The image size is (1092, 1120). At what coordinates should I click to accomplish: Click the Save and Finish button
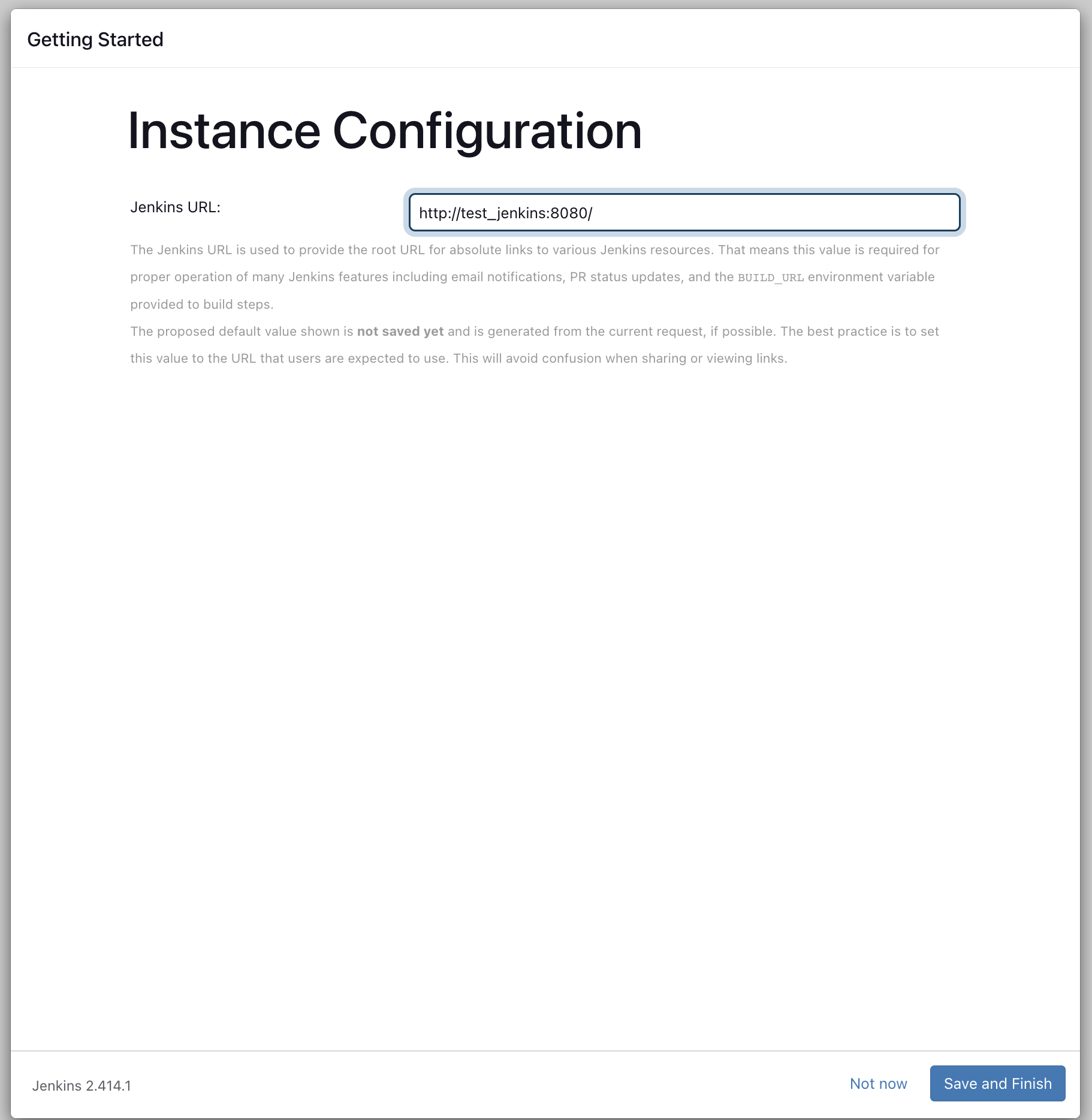click(997, 1083)
